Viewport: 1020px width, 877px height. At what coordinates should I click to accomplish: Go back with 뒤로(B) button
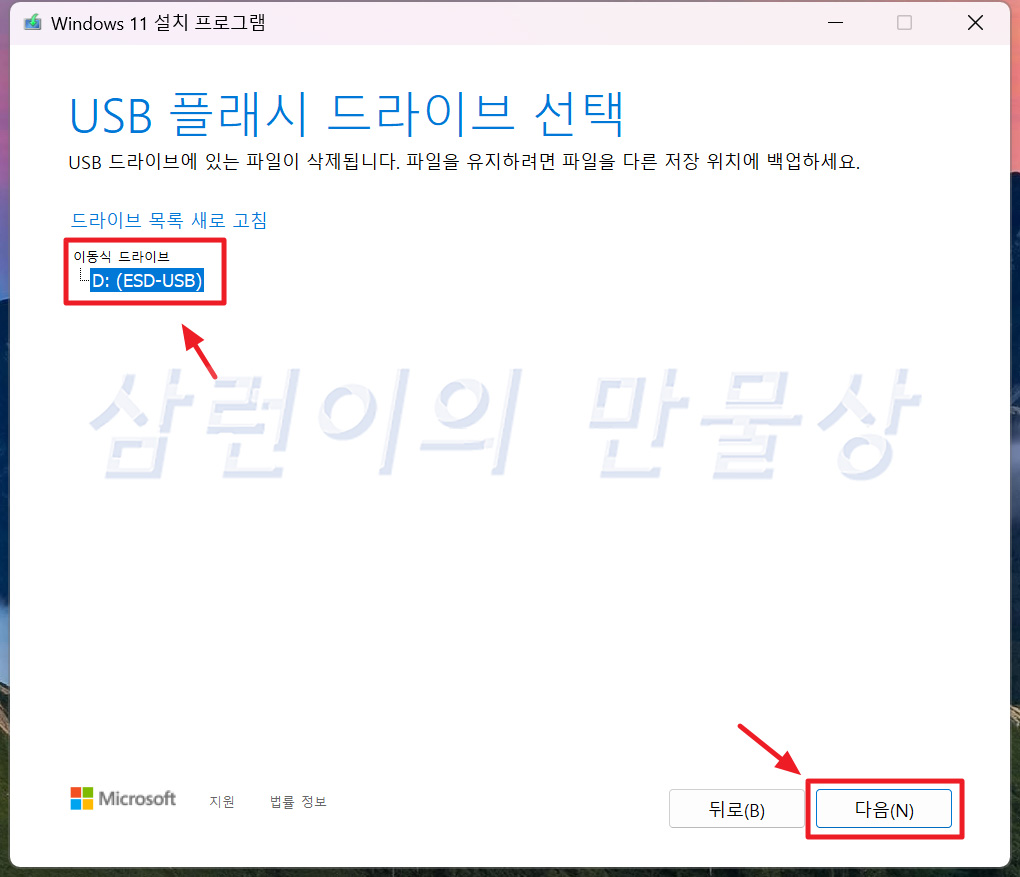click(x=736, y=809)
